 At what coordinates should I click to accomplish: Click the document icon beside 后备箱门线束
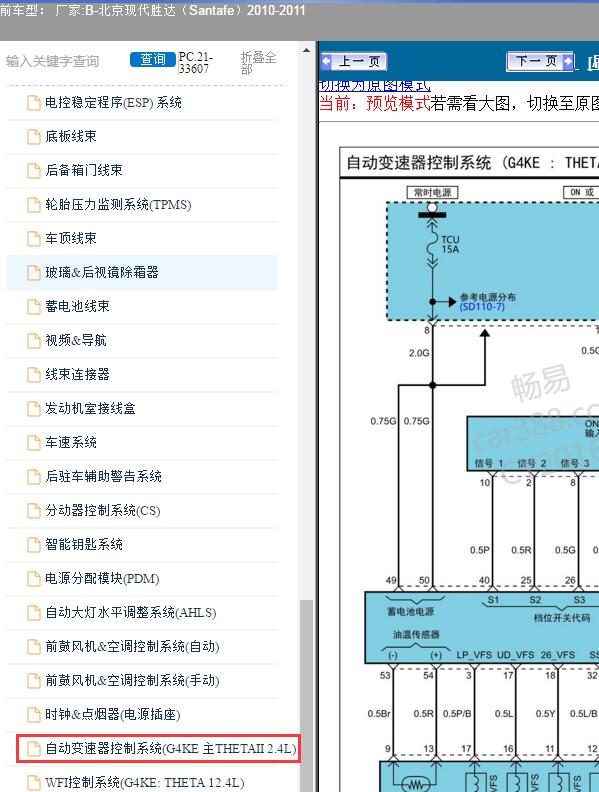[33, 171]
